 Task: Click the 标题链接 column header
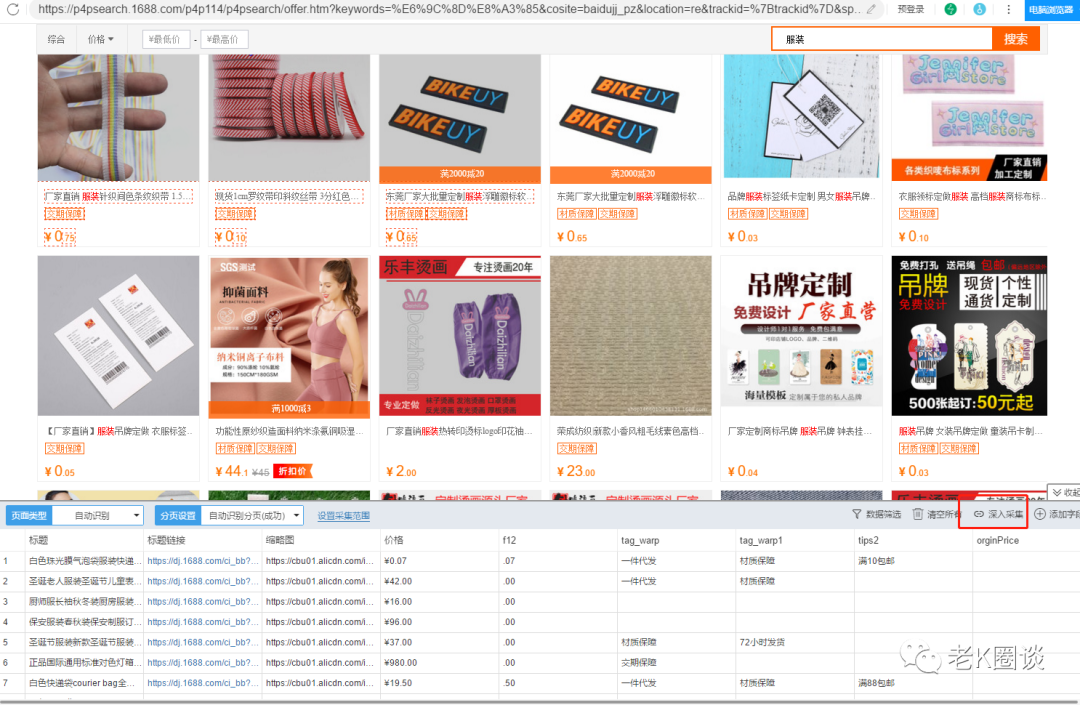click(166, 540)
